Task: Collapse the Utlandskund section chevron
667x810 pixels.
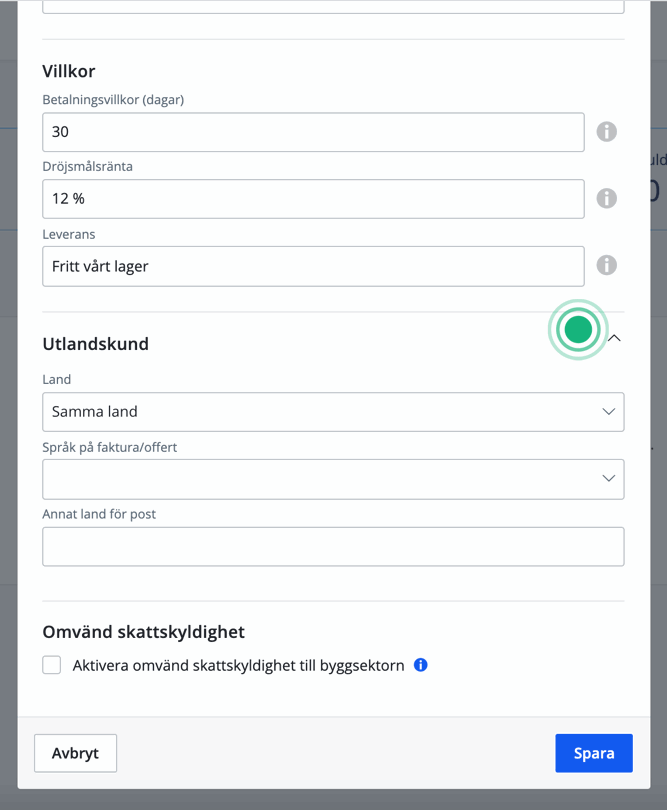Action: (614, 339)
